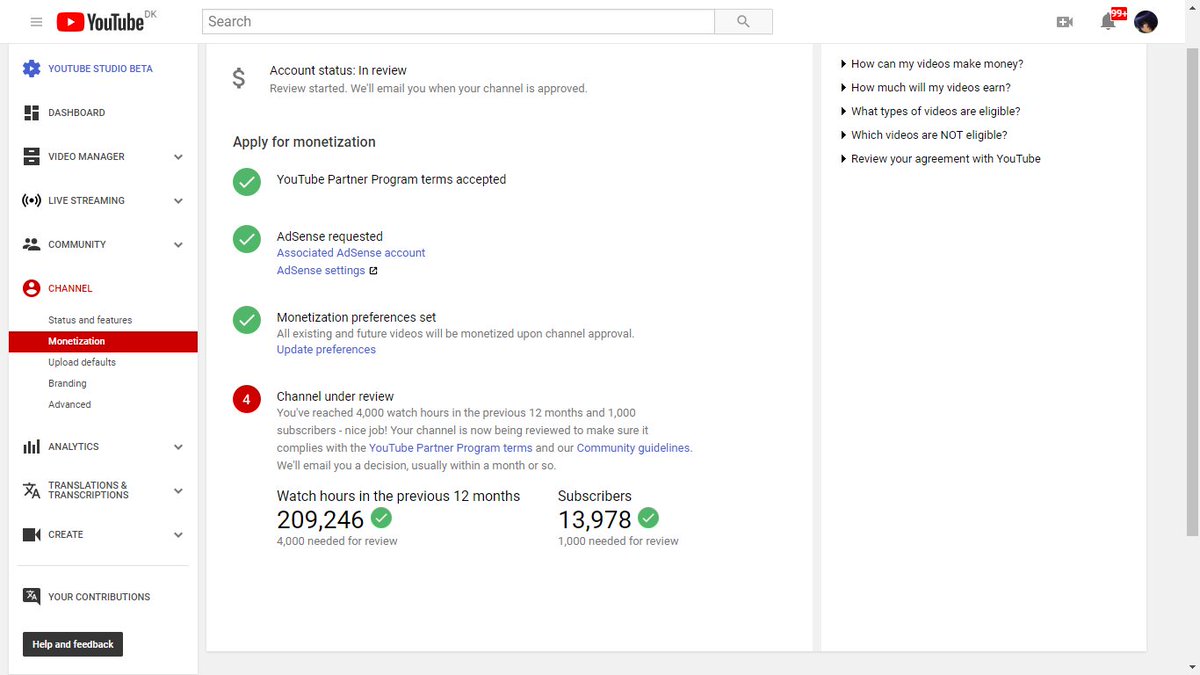
Task: Click the Community people icon
Action: 31,244
